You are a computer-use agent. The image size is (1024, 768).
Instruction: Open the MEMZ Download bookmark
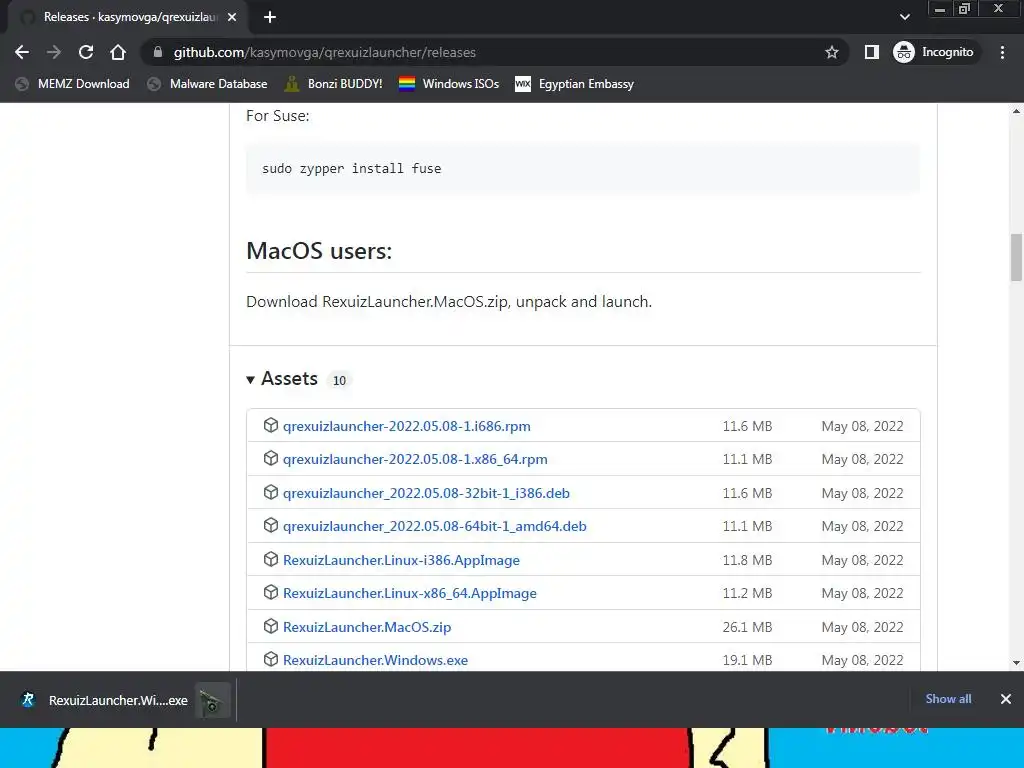73,84
